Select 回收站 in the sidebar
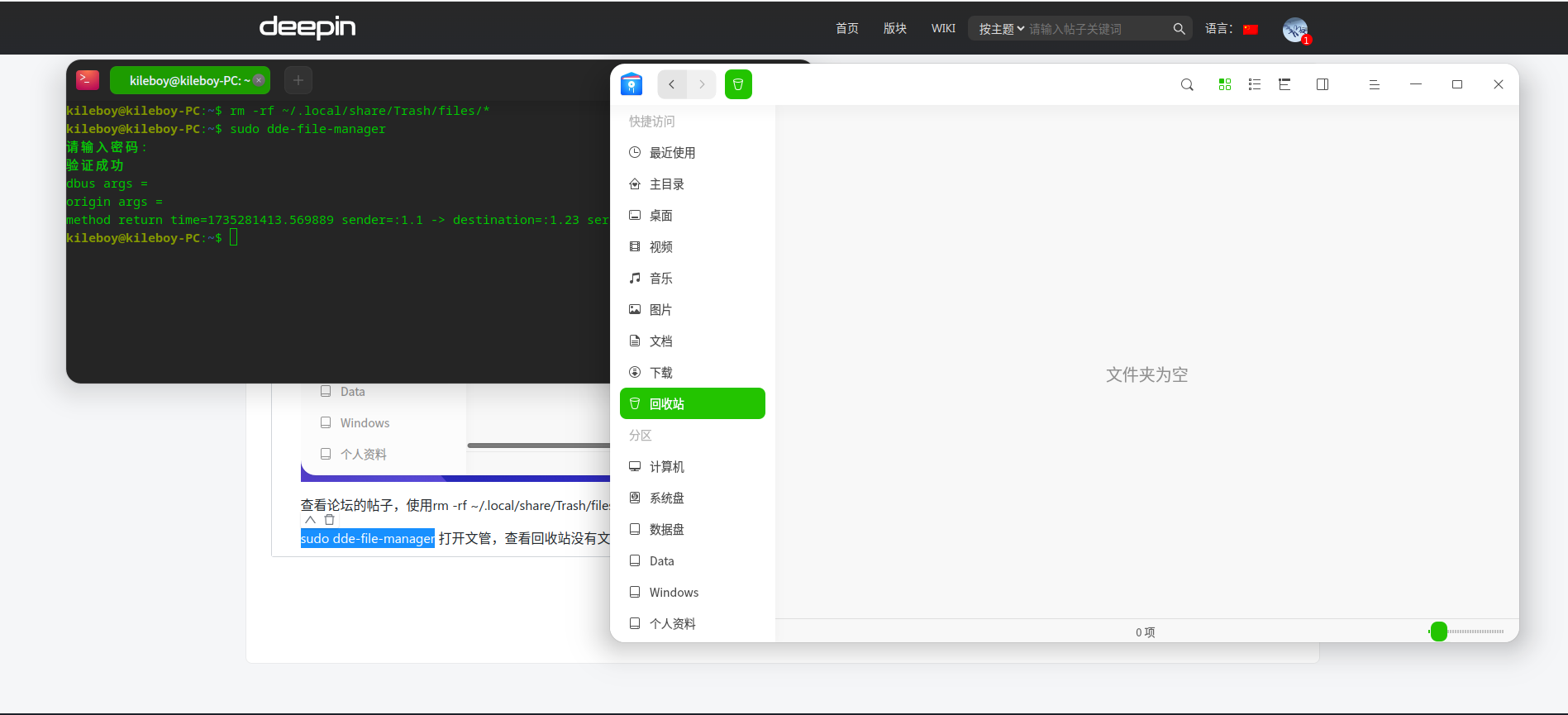This screenshot has height=715, width=1568. [693, 403]
